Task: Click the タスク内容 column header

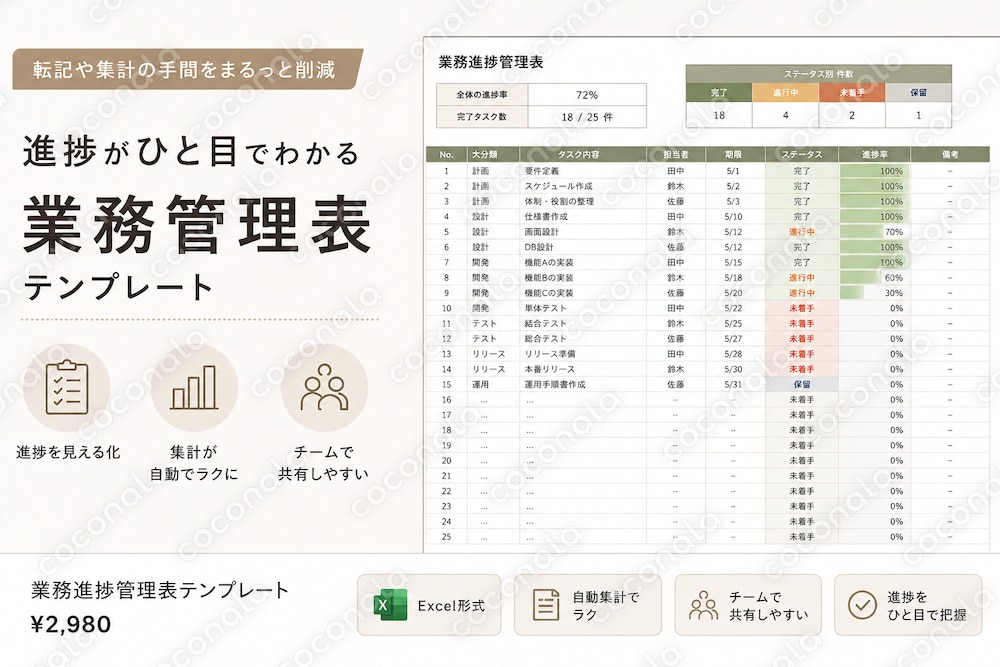Action: click(x=582, y=154)
